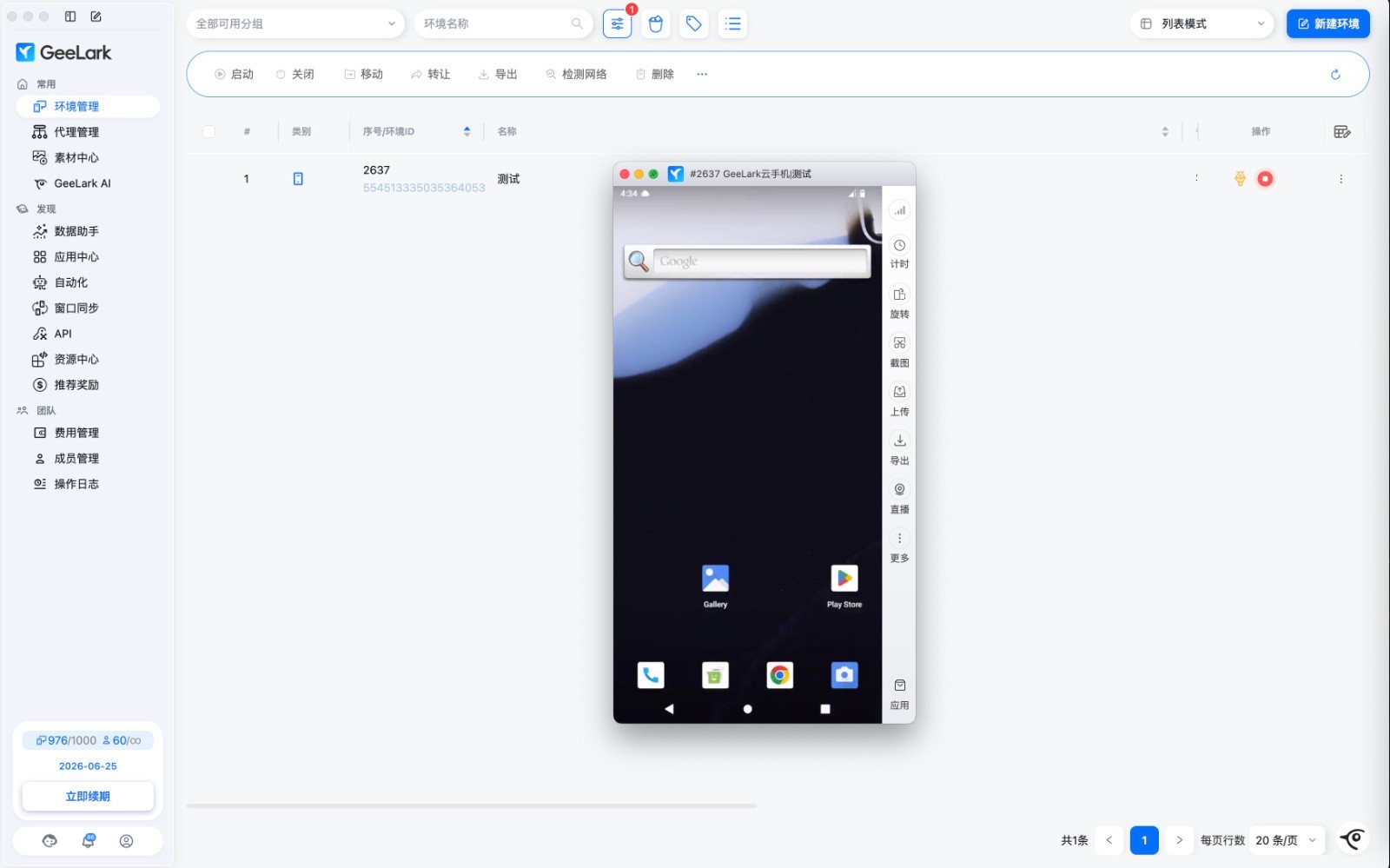1390x868 pixels.
Task: Expand the 列表模式 view mode dropdown
Action: [1201, 24]
